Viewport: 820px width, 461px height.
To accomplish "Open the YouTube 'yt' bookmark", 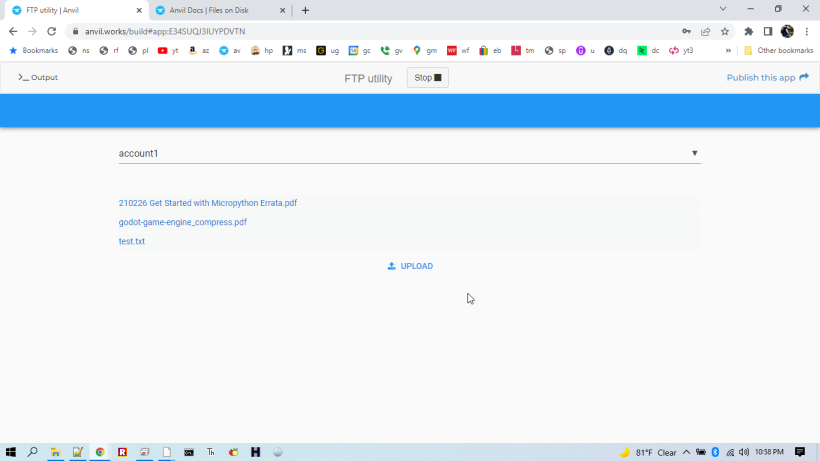I will coord(168,50).
